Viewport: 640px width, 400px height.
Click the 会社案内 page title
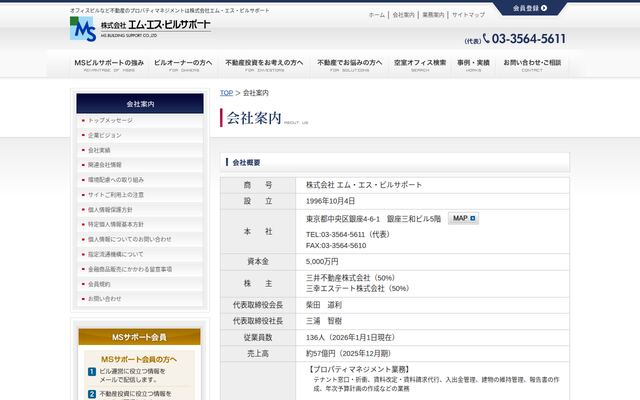[x=254, y=118]
